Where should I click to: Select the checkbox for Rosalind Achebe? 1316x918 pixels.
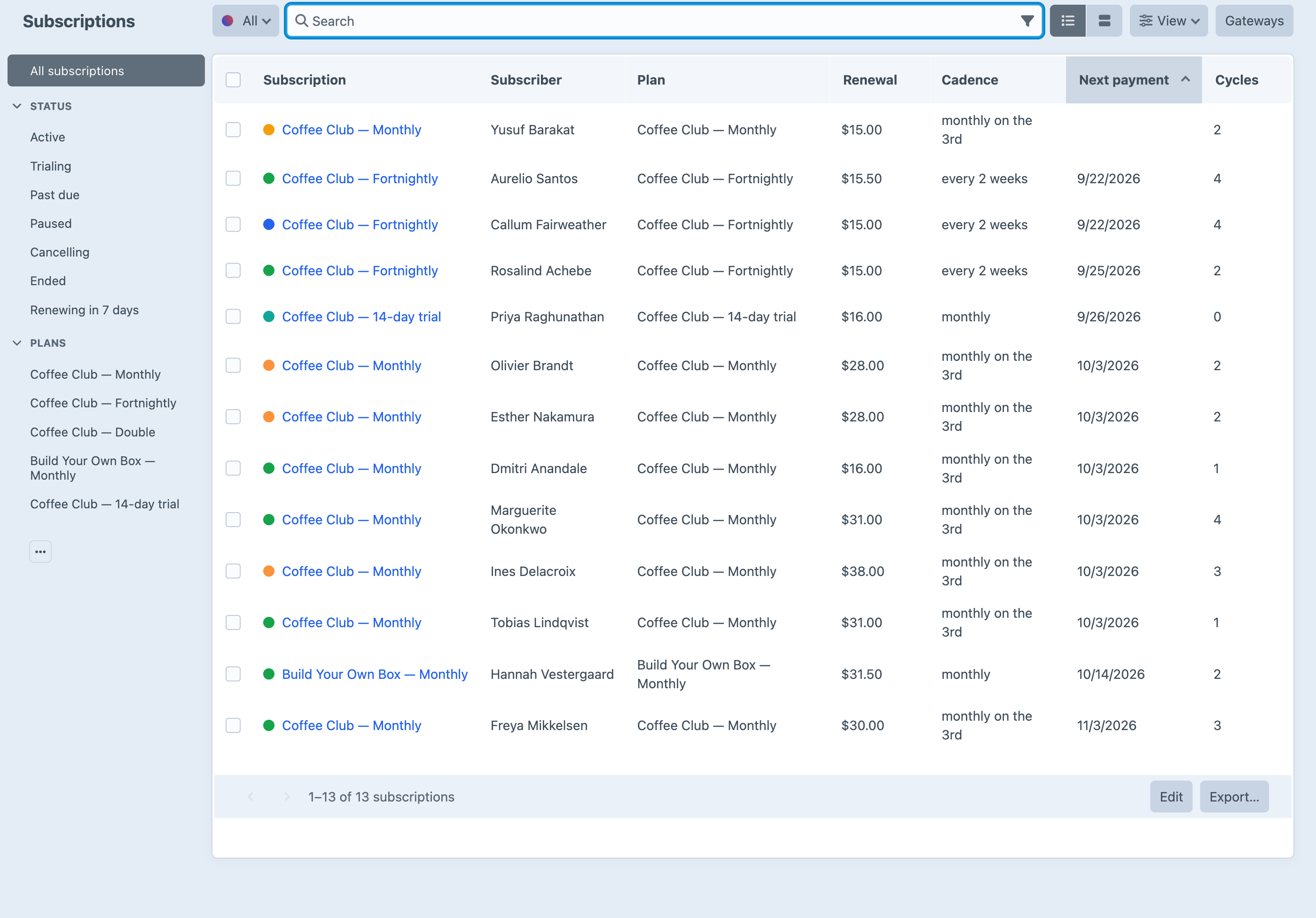click(233, 271)
